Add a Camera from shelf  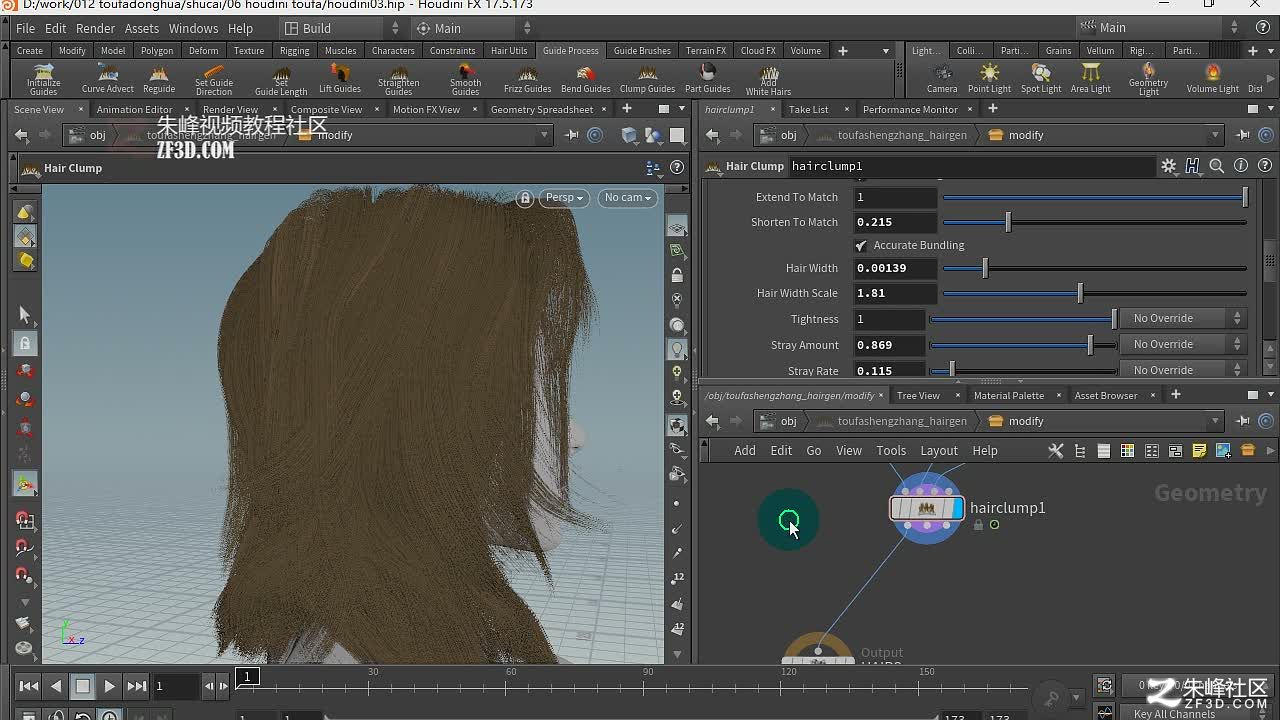pyautogui.click(x=942, y=79)
